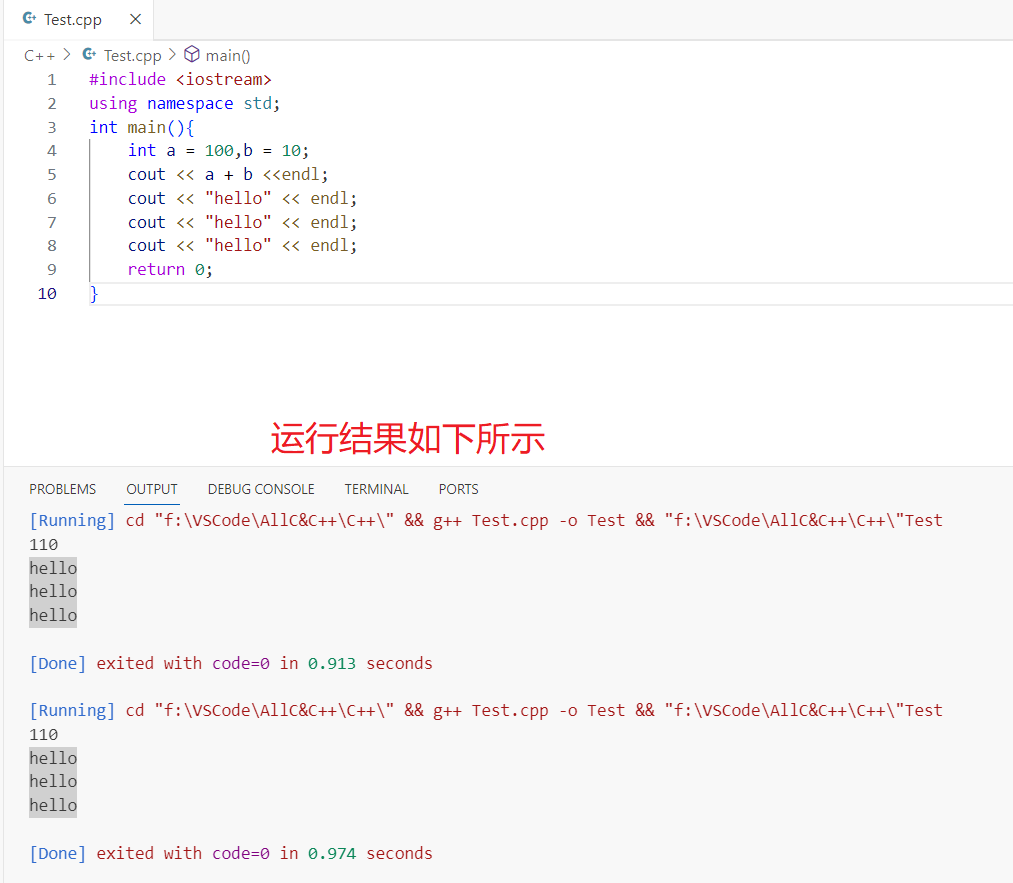This screenshot has width=1013, height=883.
Task: Select line number 10 in the gutter
Action: tap(47, 294)
